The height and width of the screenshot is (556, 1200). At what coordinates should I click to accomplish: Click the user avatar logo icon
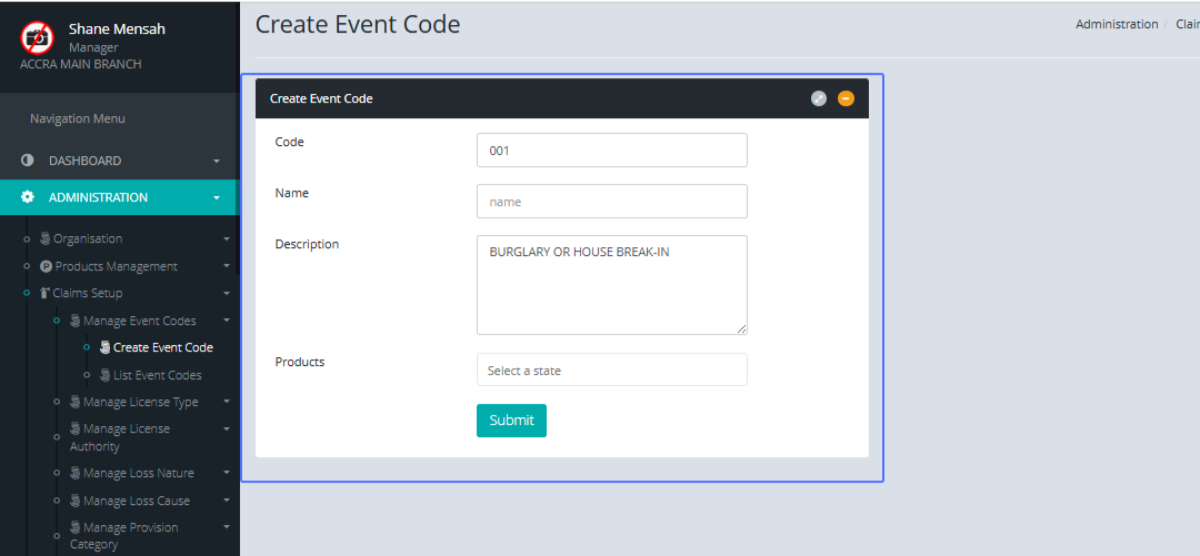click(x=37, y=38)
